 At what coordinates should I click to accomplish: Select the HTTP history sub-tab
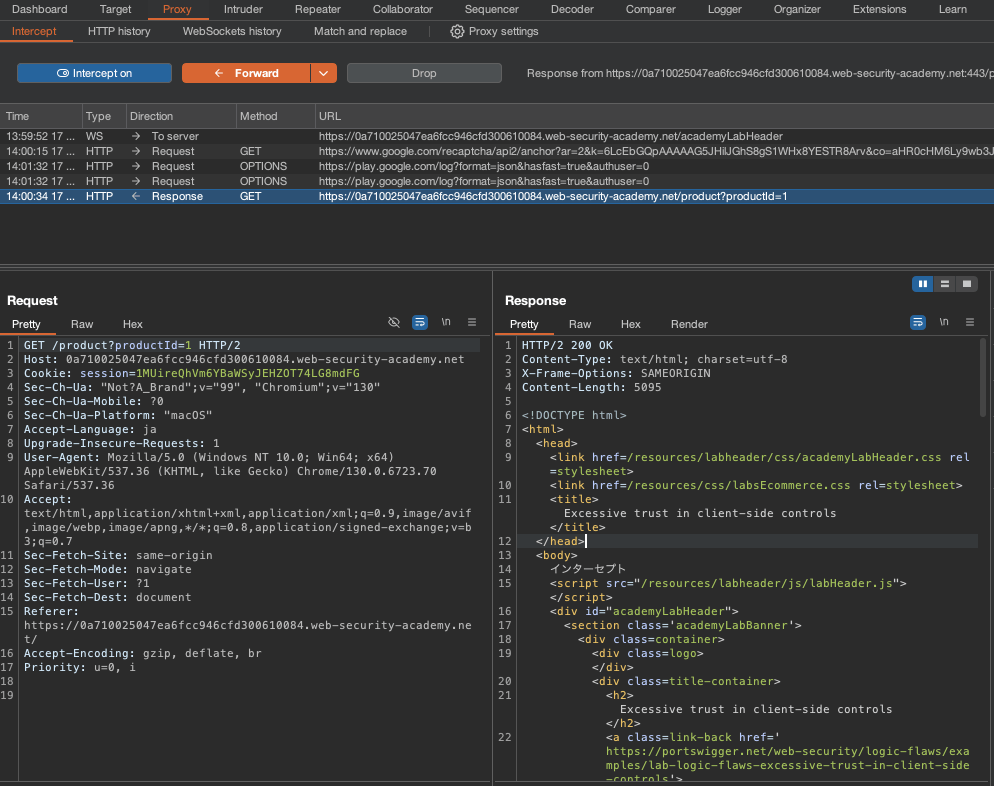[x=119, y=31]
